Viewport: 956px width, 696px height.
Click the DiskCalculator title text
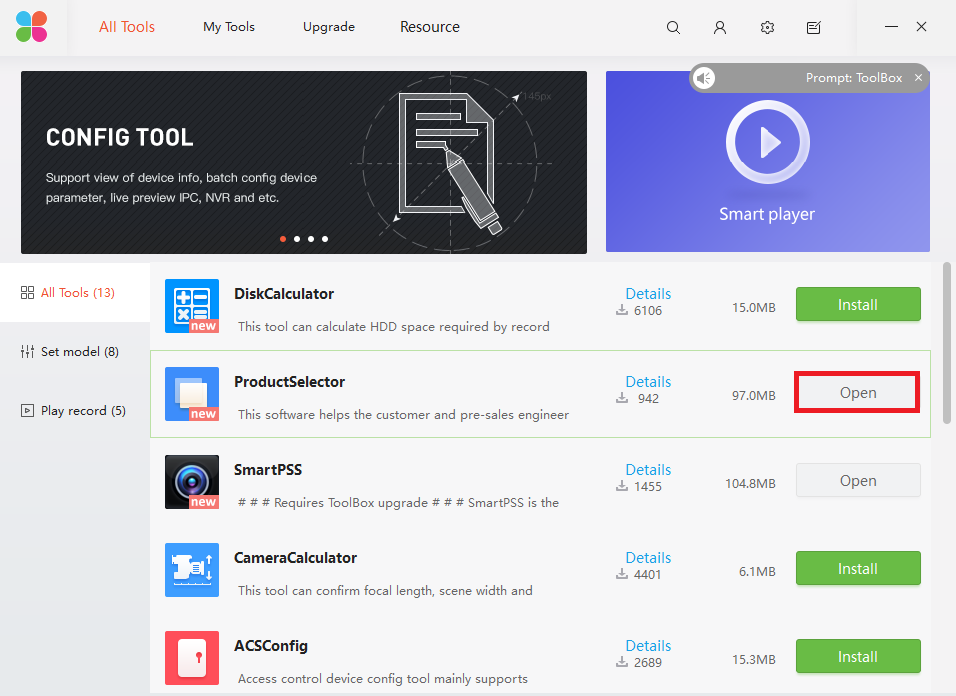point(284,294)
